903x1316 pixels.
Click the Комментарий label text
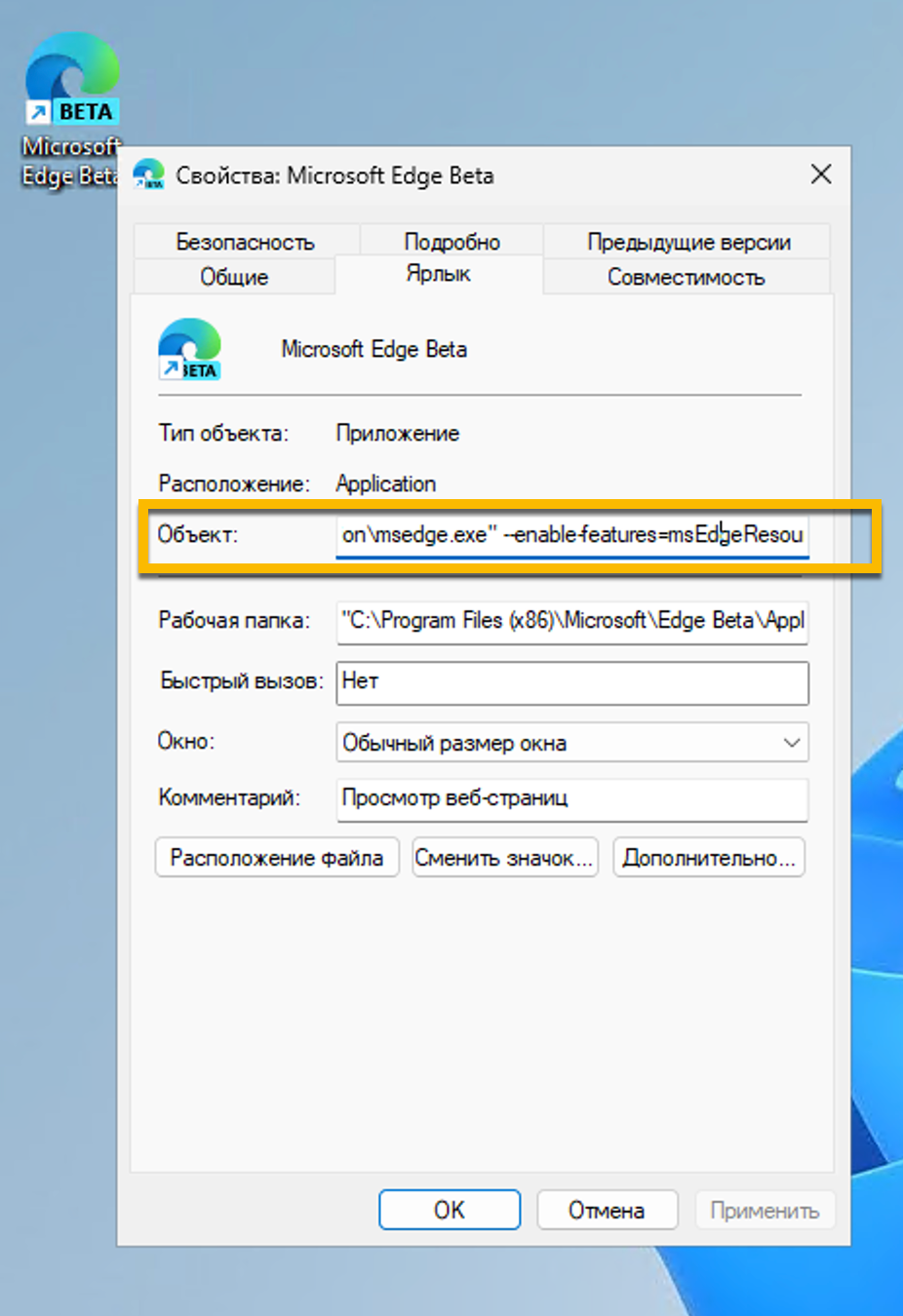coord(229,797)
